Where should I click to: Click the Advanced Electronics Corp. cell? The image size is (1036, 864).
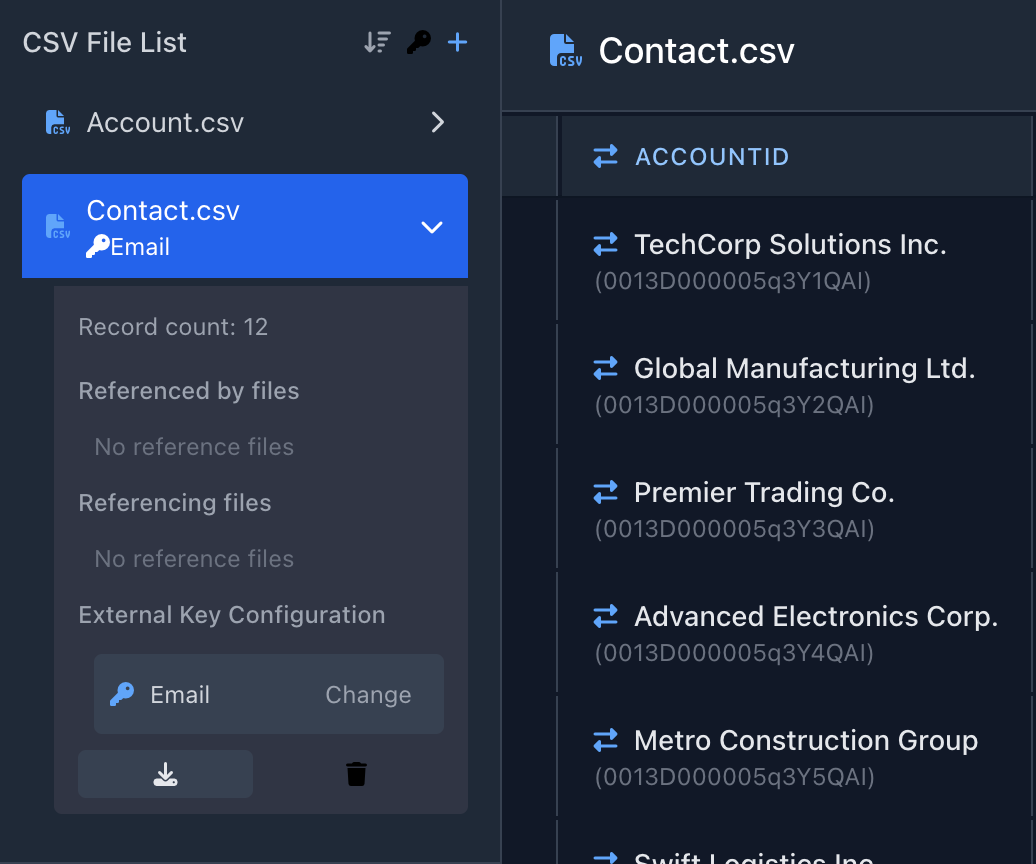pyautogui.click(x=815, y=617)
